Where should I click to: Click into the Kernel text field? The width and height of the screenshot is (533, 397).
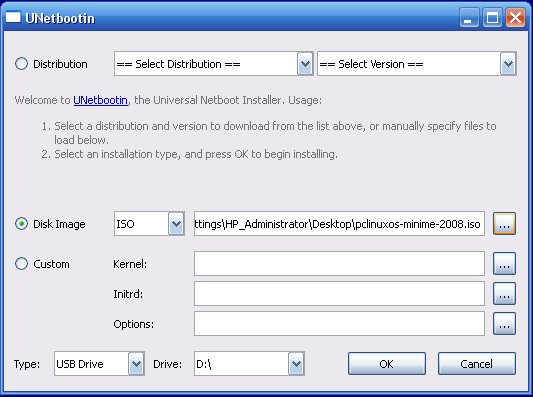tap(339, 263)
